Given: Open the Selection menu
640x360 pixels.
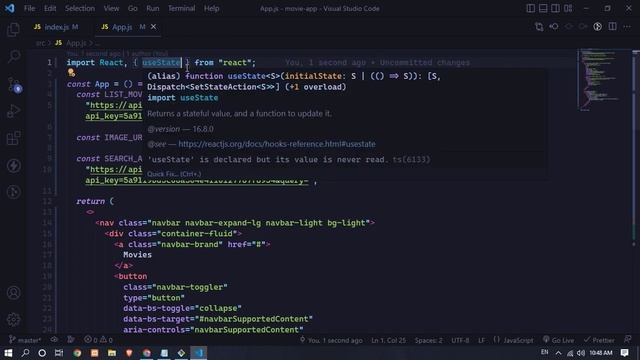Looking at the screenshot, I should click(80, 8).
